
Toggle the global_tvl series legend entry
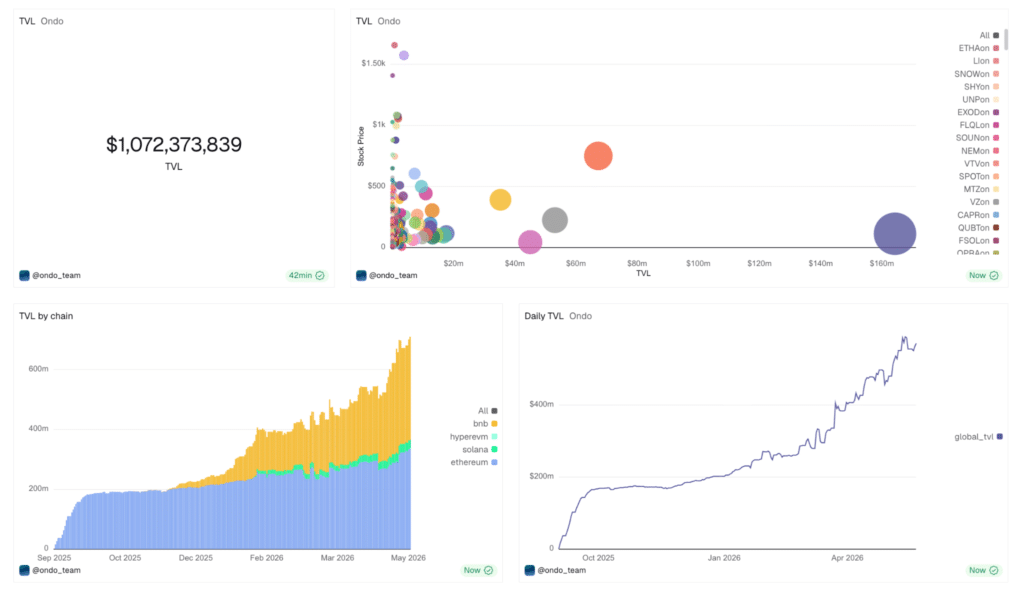pyautogui.click(x=978, y=437)
